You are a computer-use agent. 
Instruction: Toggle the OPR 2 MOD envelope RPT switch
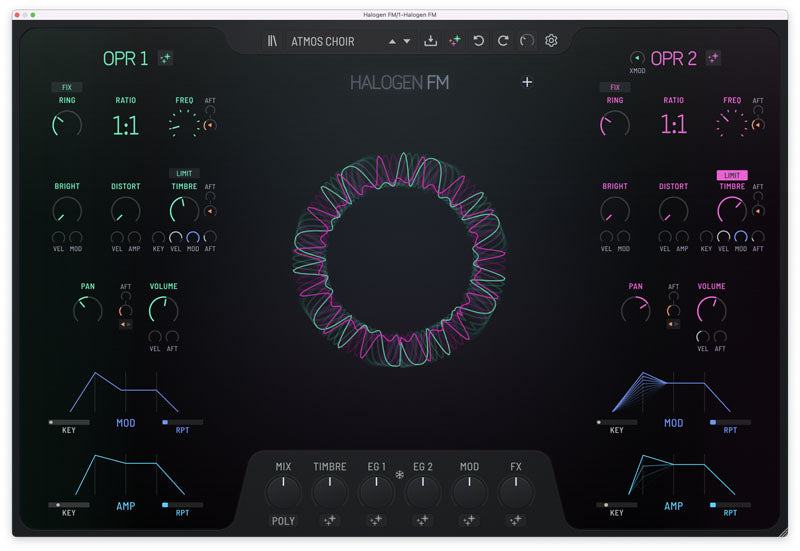point(730,422)
